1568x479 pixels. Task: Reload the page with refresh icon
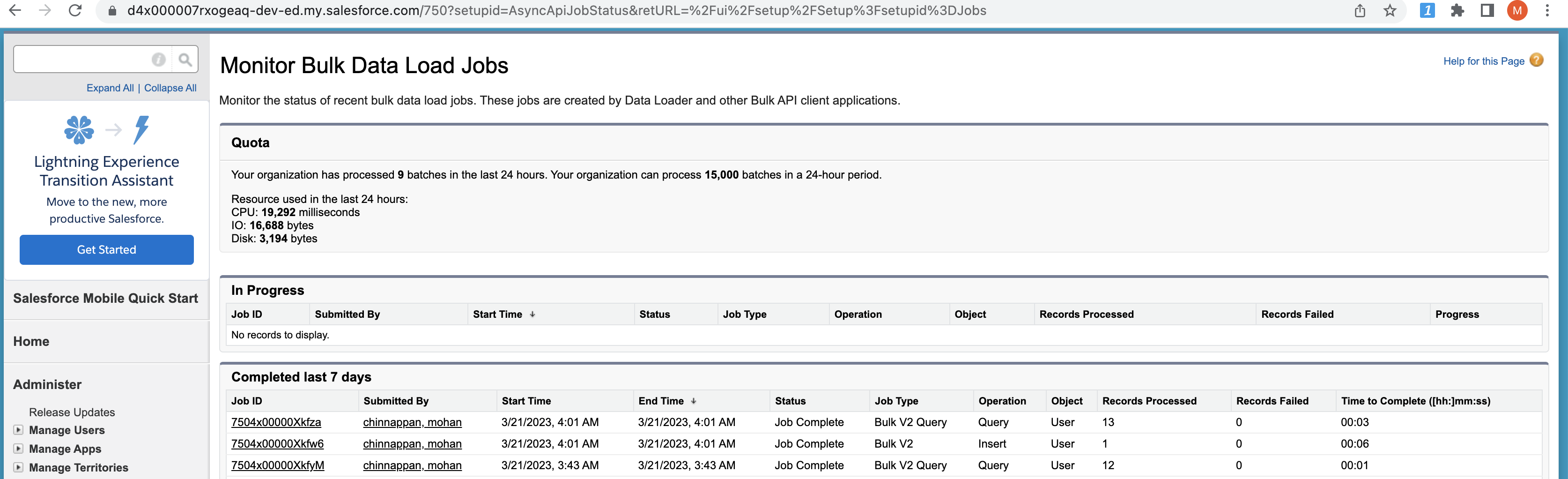click(75, 10)
